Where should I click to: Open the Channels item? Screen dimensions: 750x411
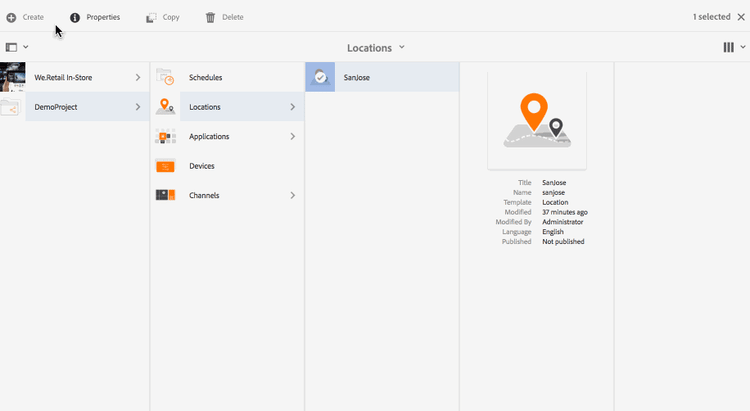204,195
